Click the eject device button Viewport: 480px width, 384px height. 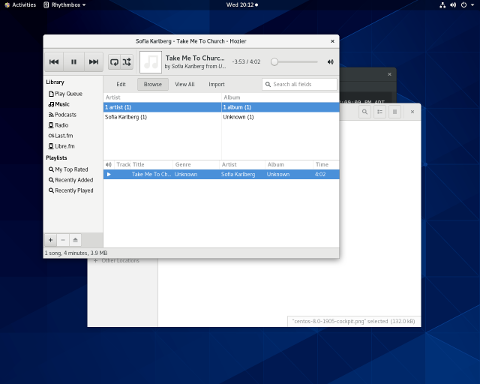[75, 240]
